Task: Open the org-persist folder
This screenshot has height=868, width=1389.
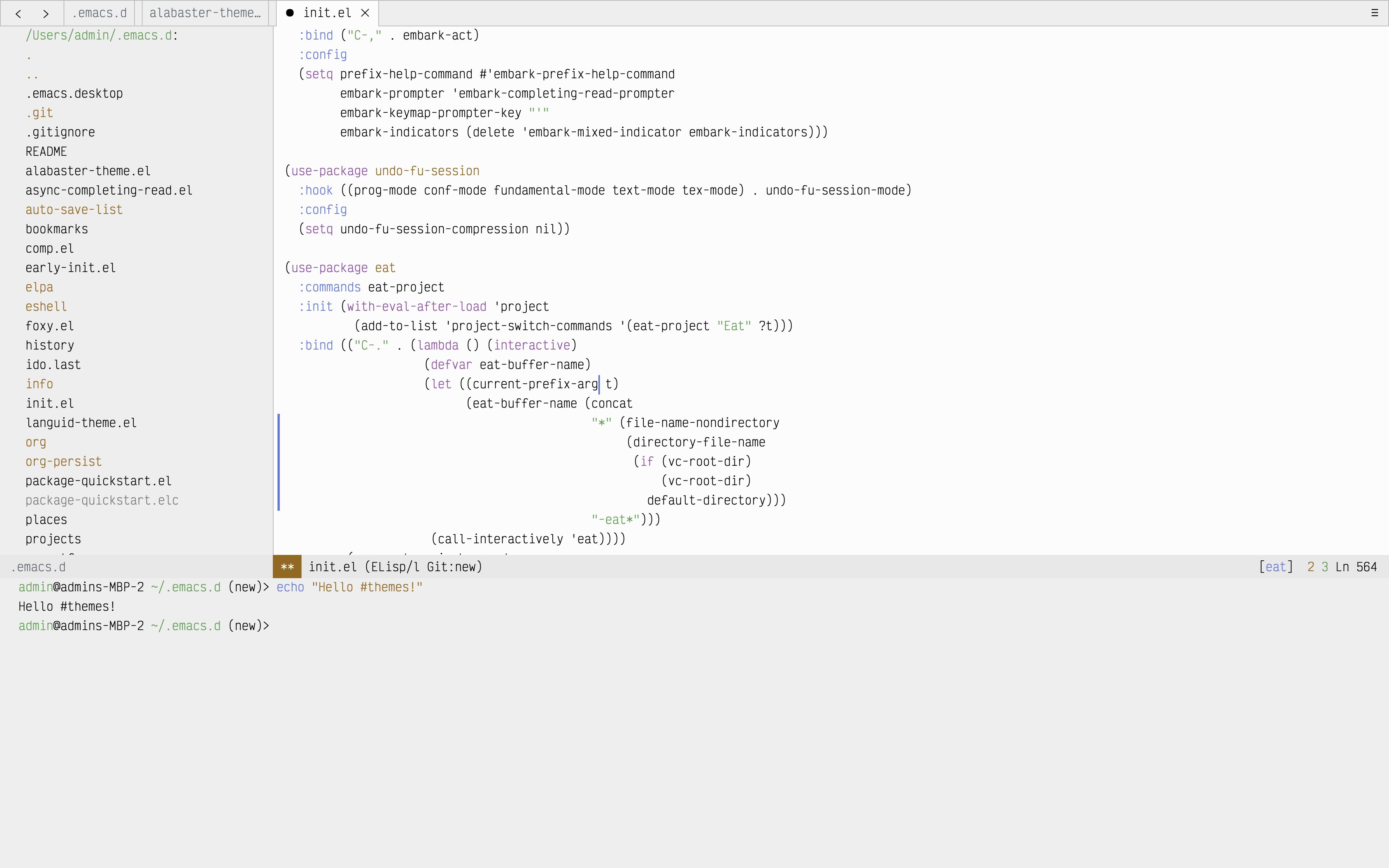Action: click(x=63, y=462)
